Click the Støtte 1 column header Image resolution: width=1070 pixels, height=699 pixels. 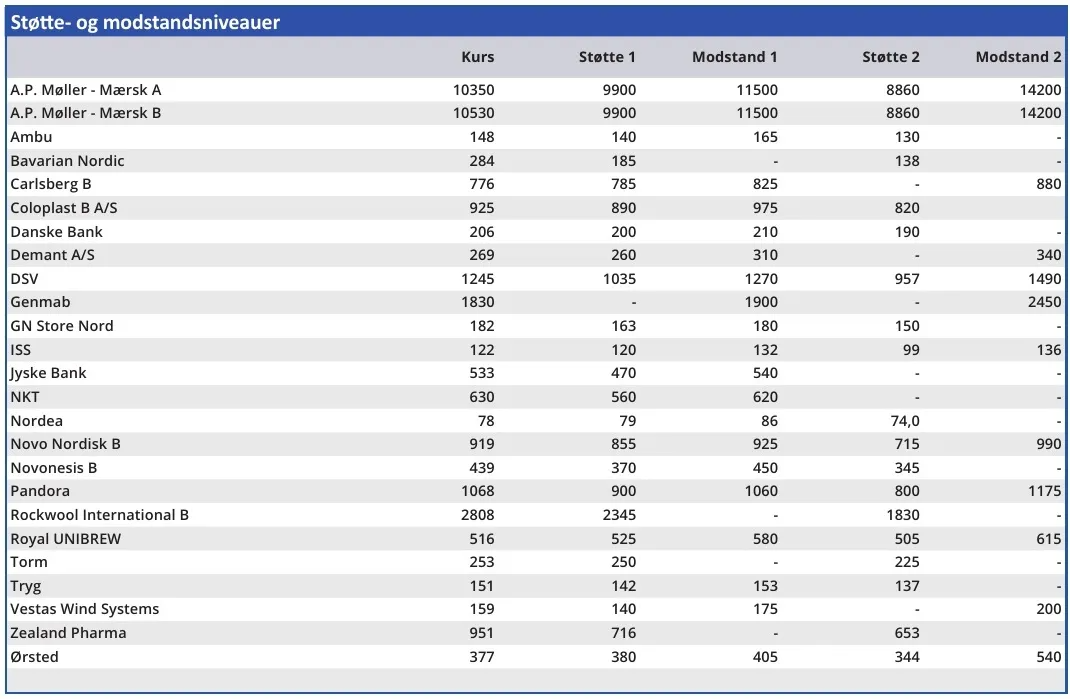click(x=607, y=57)
